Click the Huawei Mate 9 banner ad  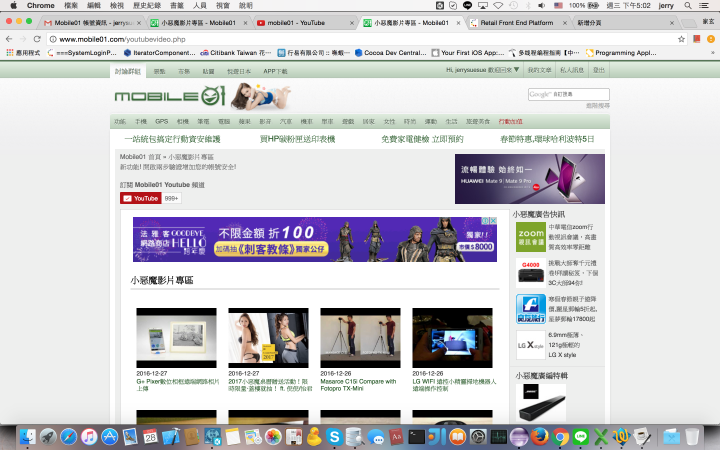(529, 179)
